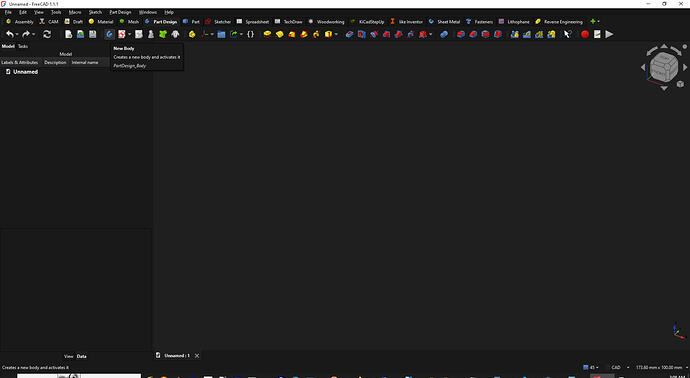Click the Open document icon
690x378 pixels.
pyautogui.click(x=80, y=34)
